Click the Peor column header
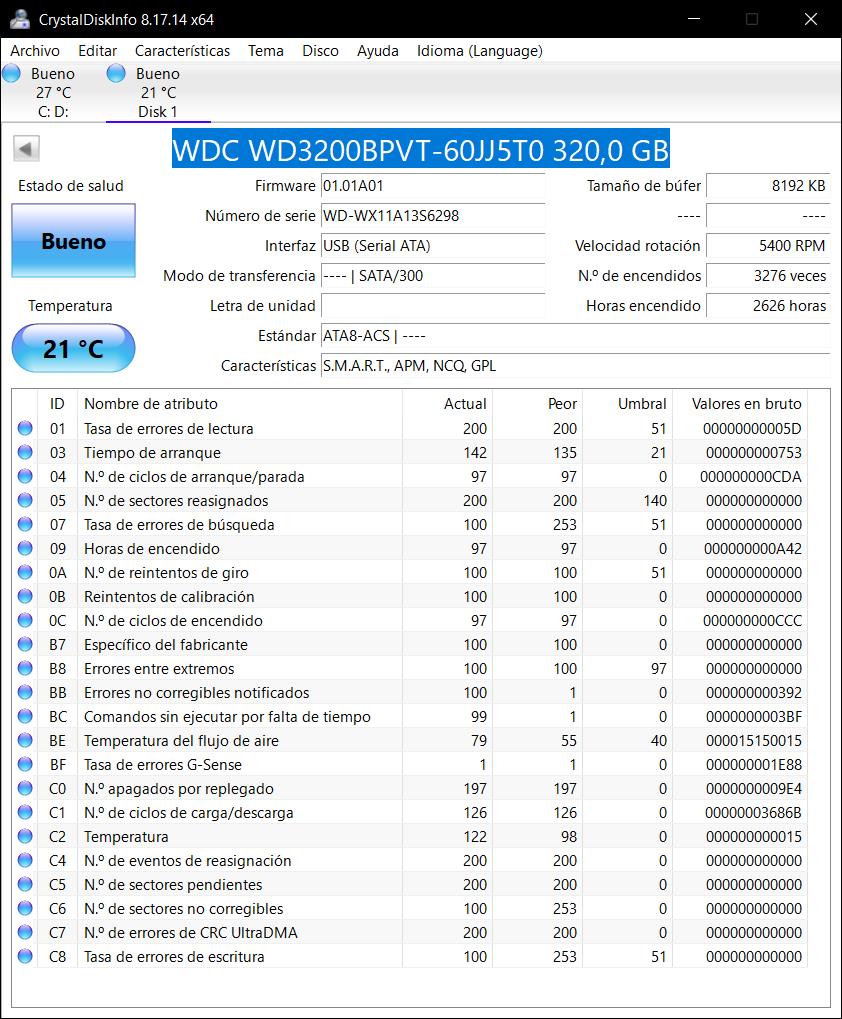Image resolution: width=842 pixels, height=1019 pixels. click(537, 404)
